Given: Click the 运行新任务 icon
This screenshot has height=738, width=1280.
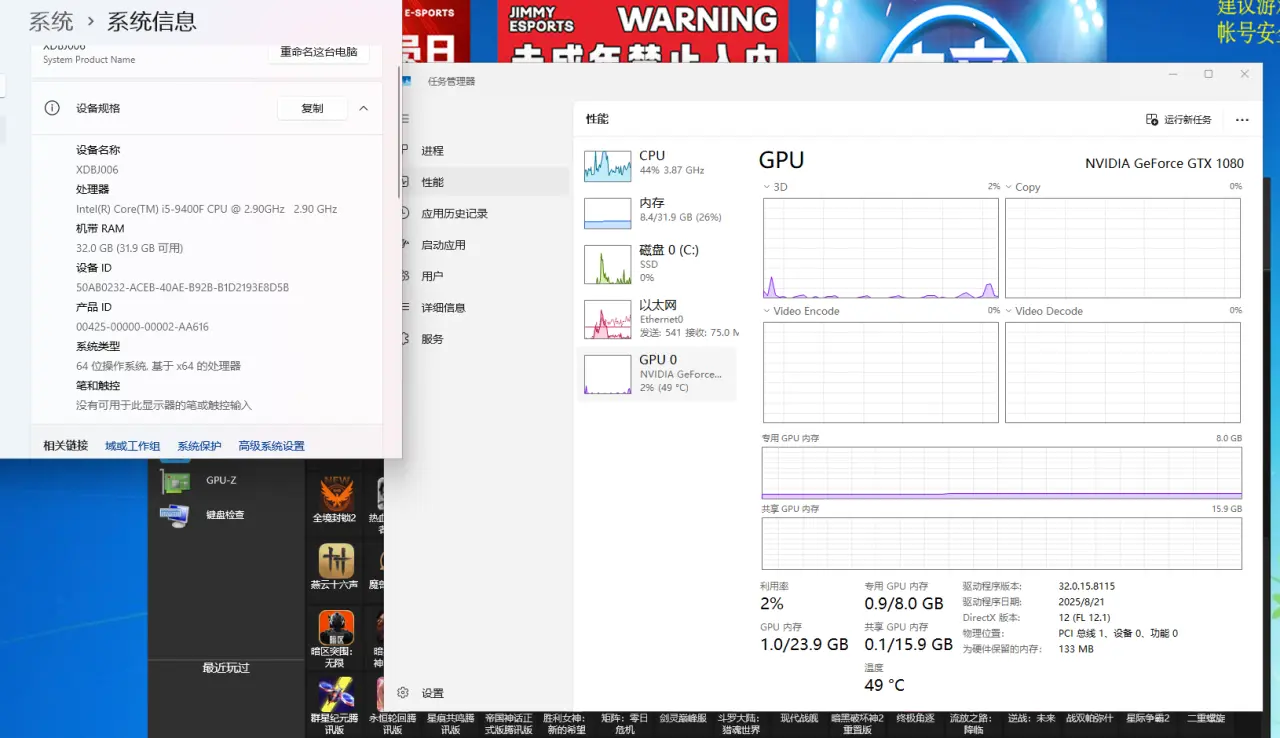Looking at the screenshot, I should tap(1152, 119).
